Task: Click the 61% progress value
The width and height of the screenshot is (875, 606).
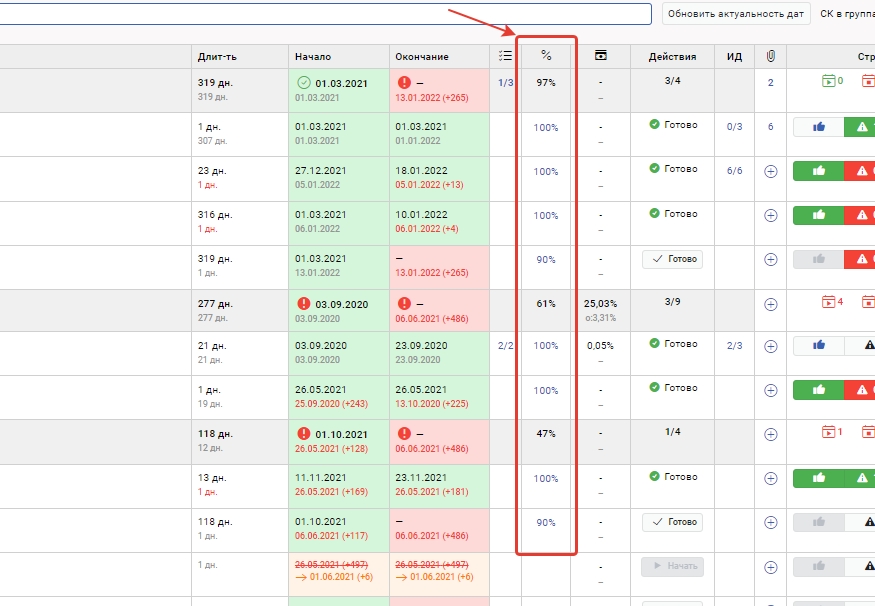Action: 546,303
